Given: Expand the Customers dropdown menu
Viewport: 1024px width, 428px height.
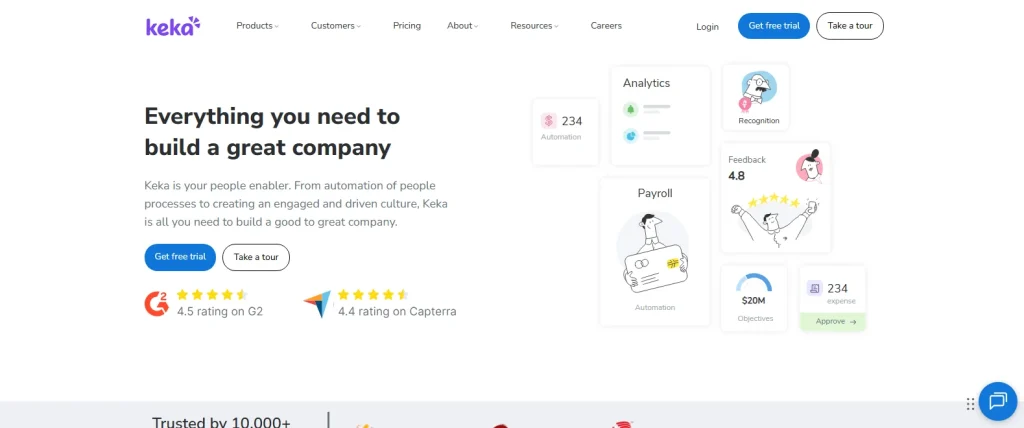Looking at the screenshot, I should 336,26.
